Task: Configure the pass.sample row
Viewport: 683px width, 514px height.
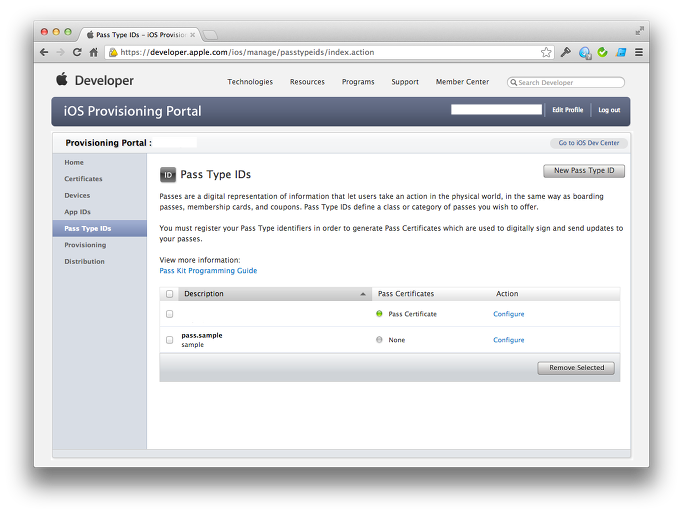Action: point(508,340)
